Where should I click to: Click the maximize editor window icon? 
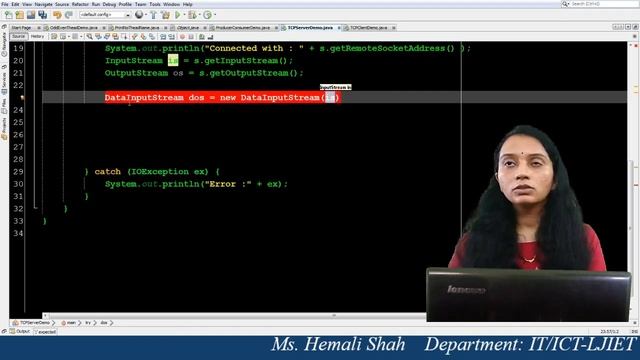(x=635, y=27)
